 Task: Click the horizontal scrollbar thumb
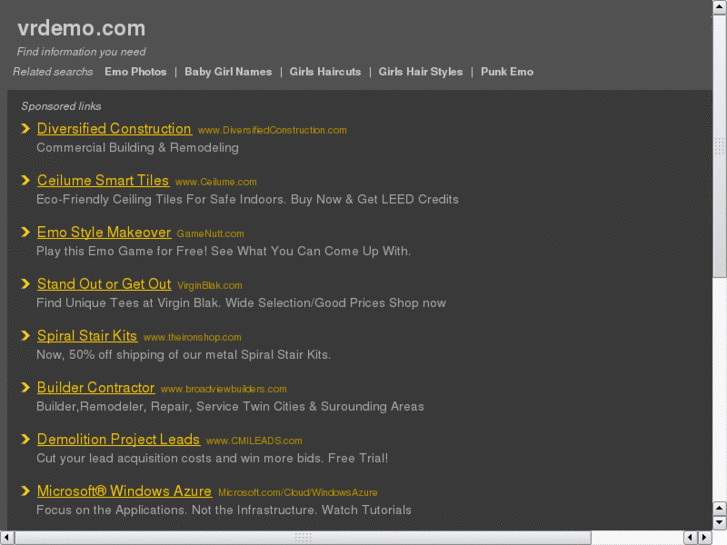pos(303,538)
